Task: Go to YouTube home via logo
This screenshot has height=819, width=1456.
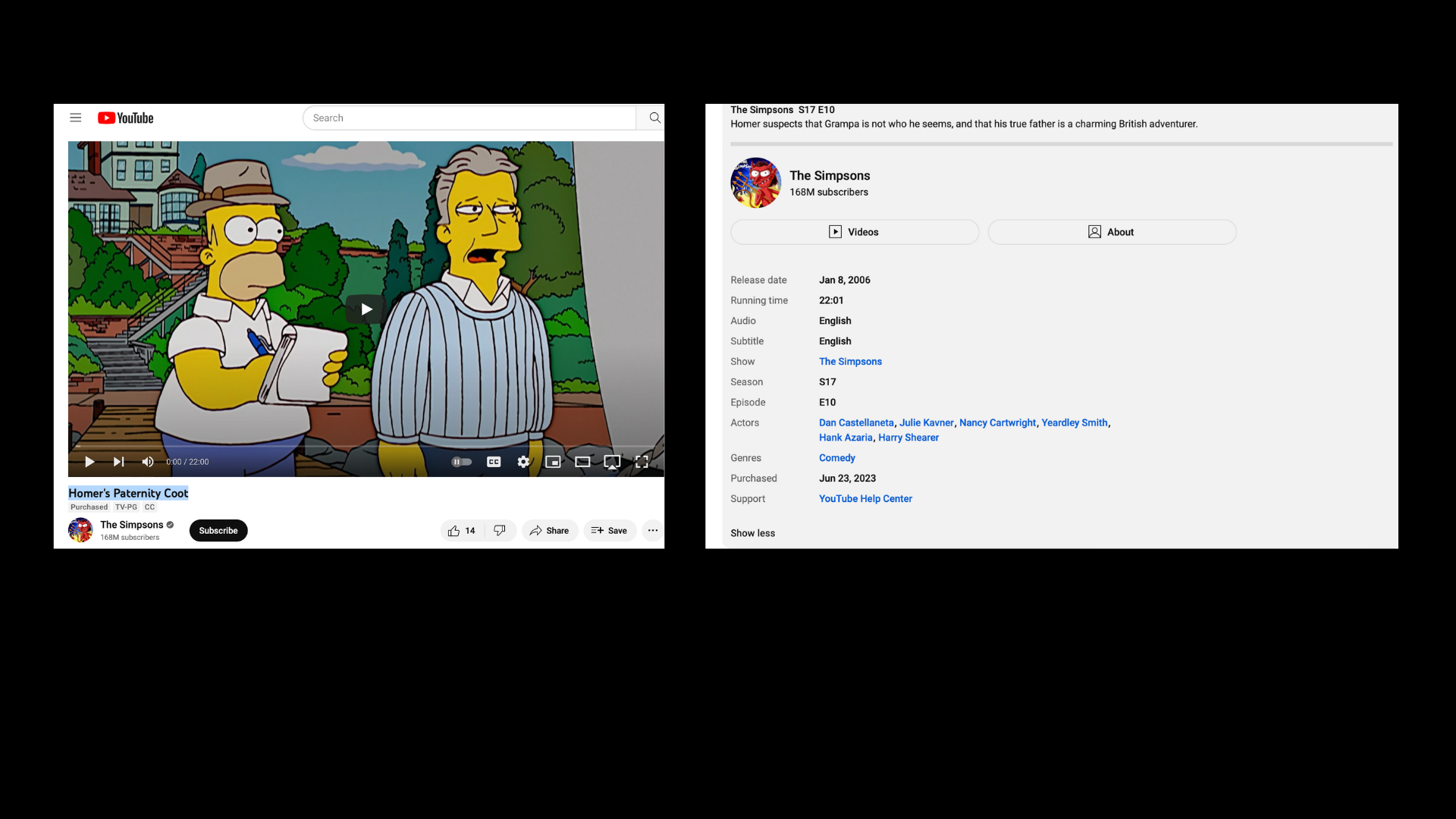Action: click(x=126, y=118)
